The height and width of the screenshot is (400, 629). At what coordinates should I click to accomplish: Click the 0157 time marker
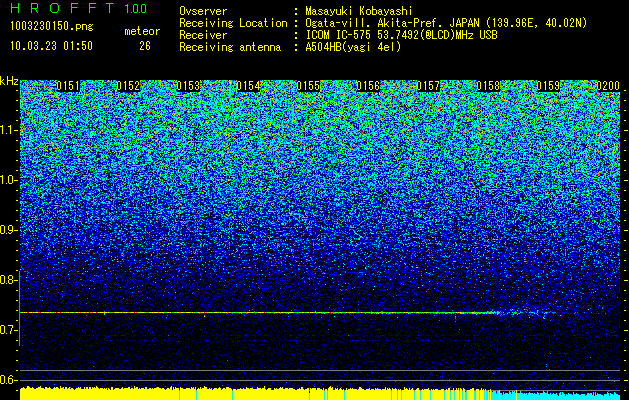pos(428,86)
